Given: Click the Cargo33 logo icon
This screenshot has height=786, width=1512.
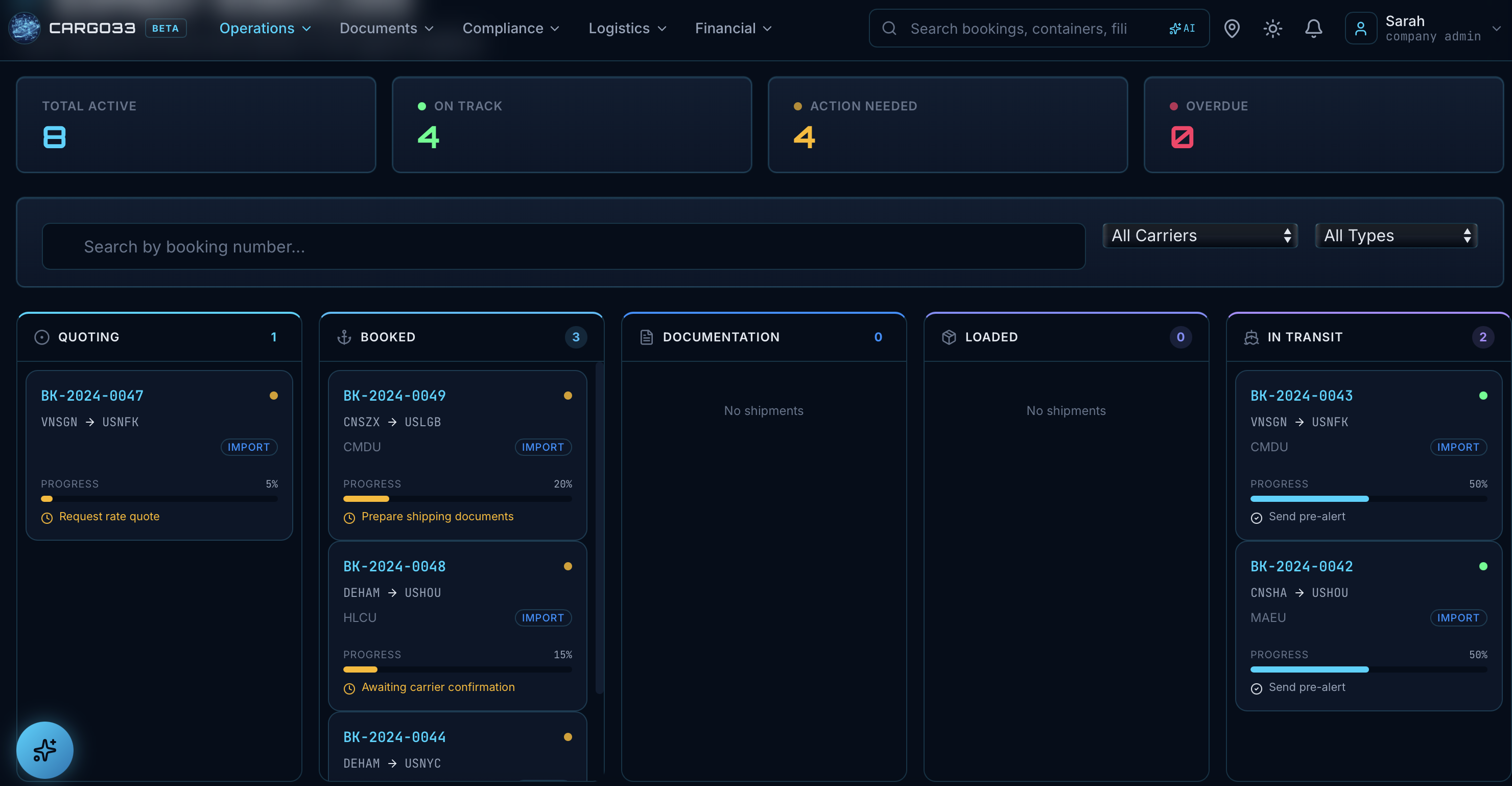Looking at the screenshot, I should (25, 28).
